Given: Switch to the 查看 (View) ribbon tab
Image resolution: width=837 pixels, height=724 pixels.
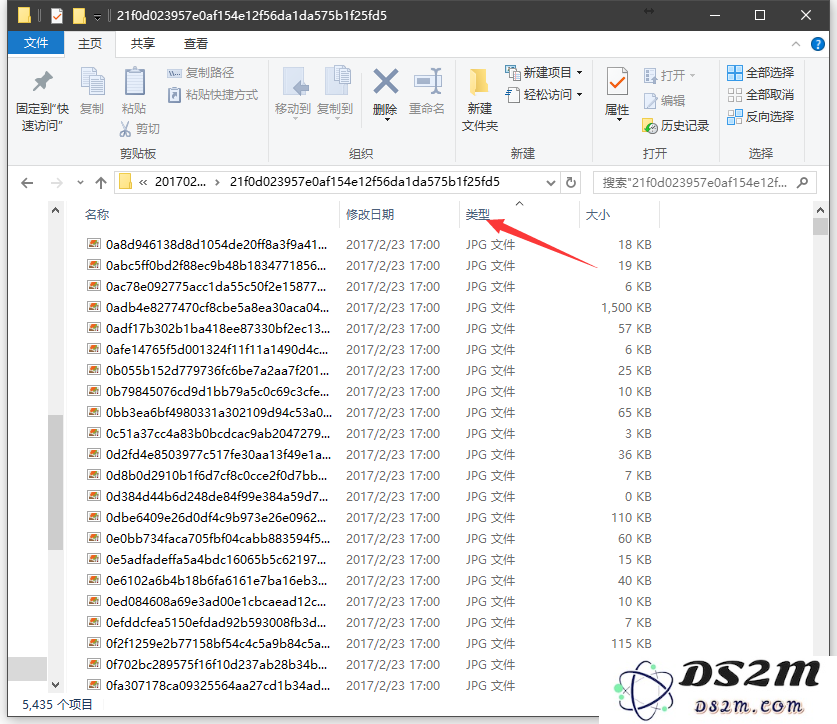Looking at the screenshot, I should point(195,43).
